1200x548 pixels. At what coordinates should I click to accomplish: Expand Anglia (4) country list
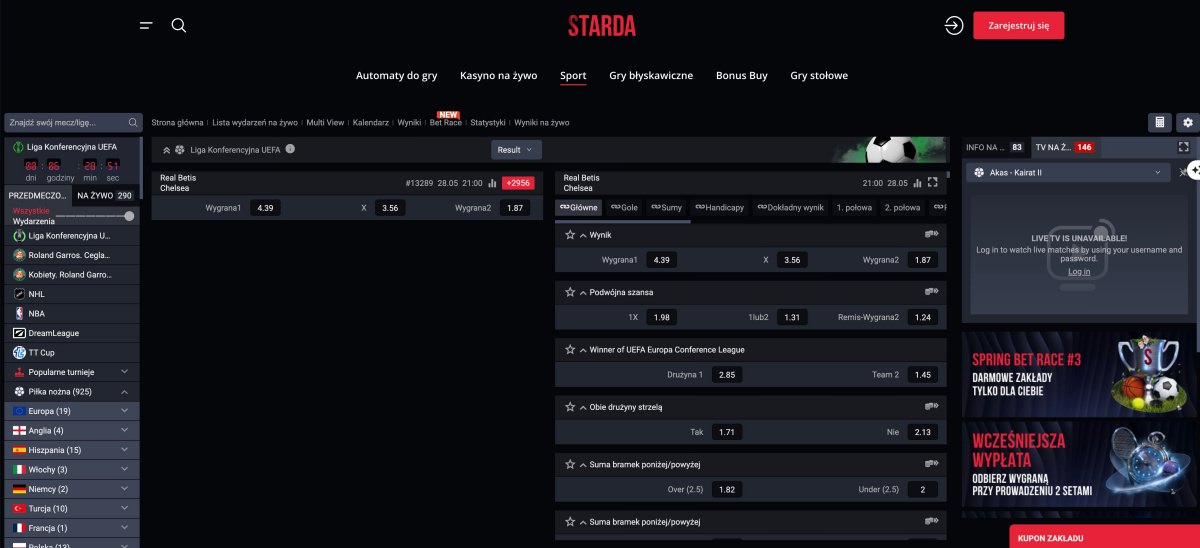(x=72, y=430)
